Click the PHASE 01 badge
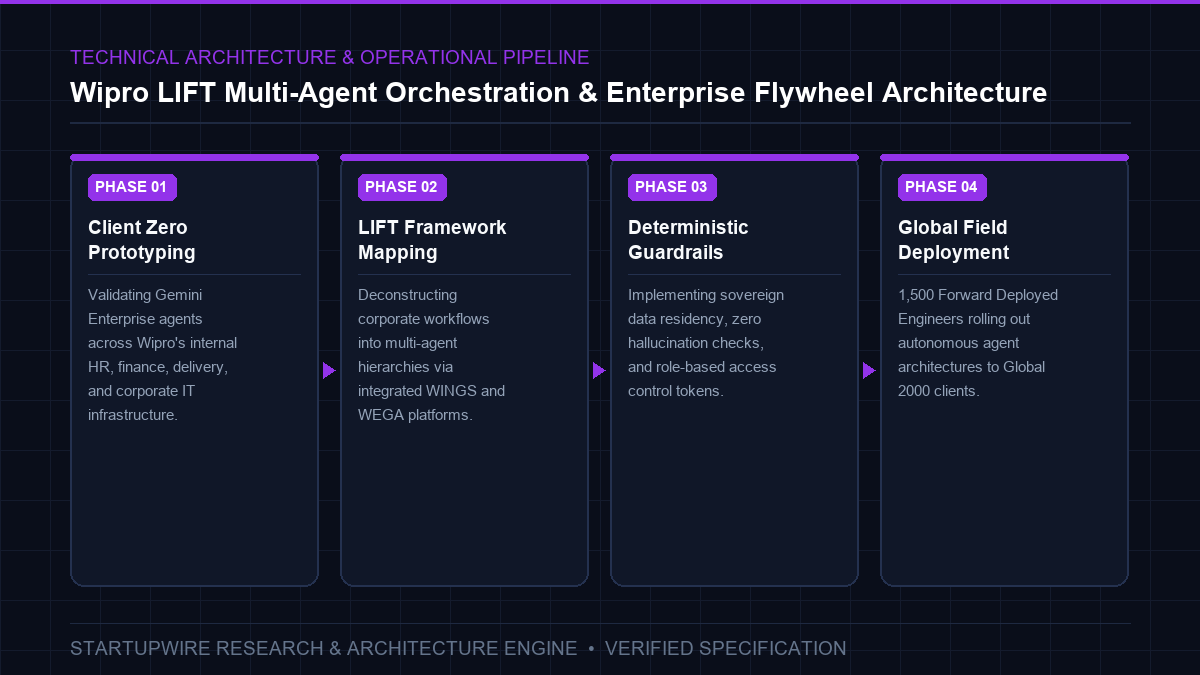 point(132,187)
